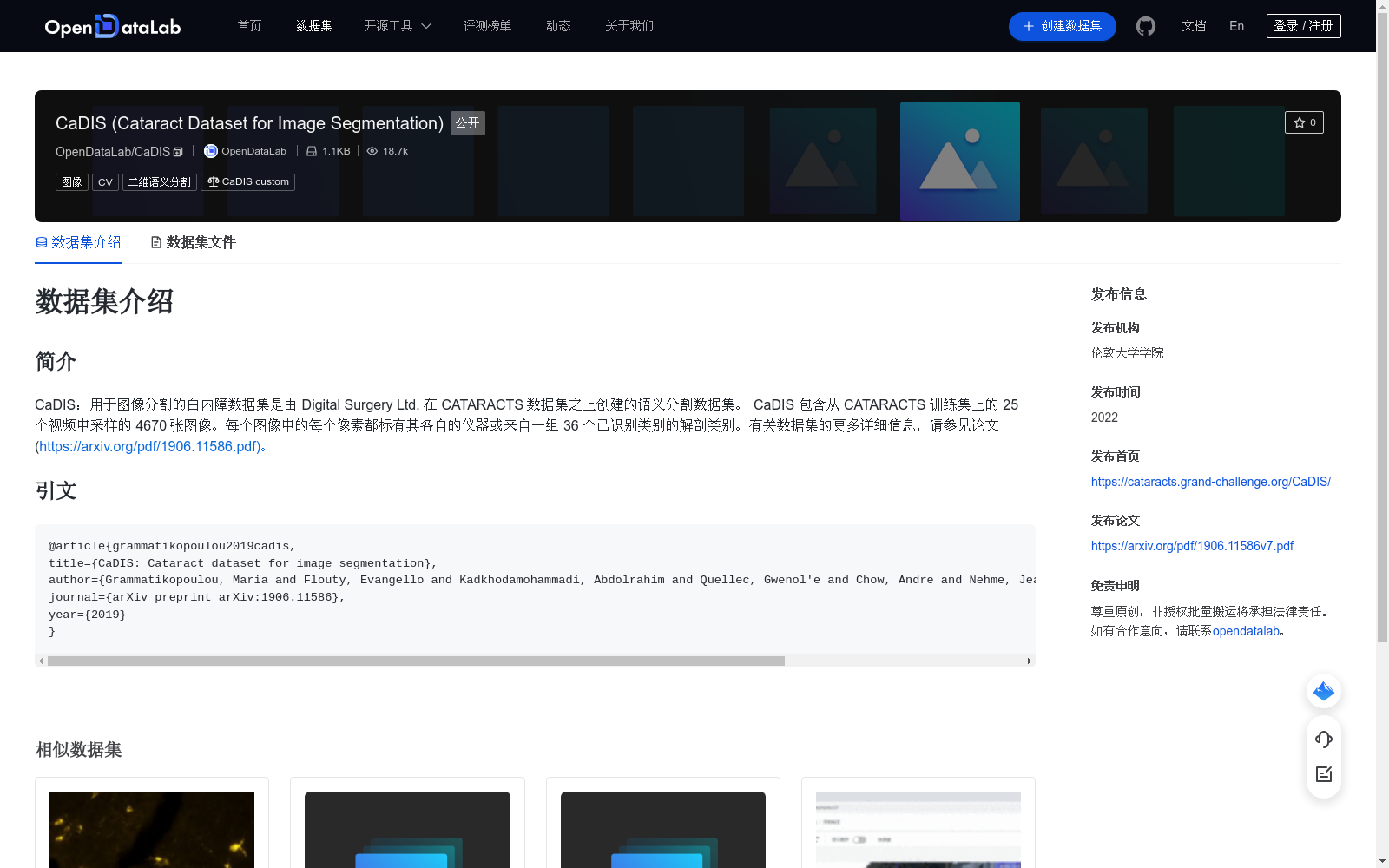Navigate to the 数据集 menu item
Viewport: 1389px width, 868px height.
313,26
